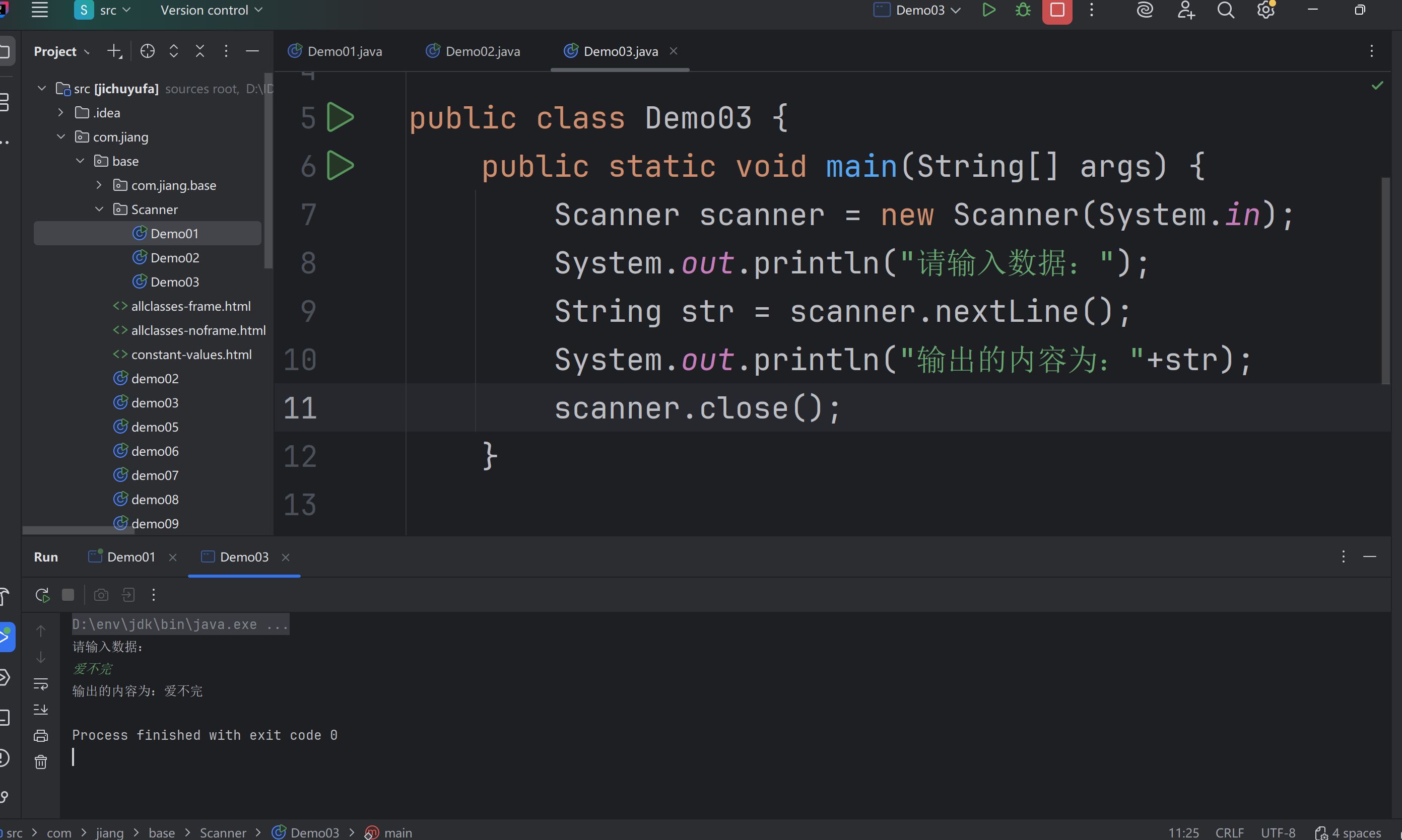Click the Select Opened File crosshair icon
The width and height of the screenshot is (1402, 840).
click(147, 51)
